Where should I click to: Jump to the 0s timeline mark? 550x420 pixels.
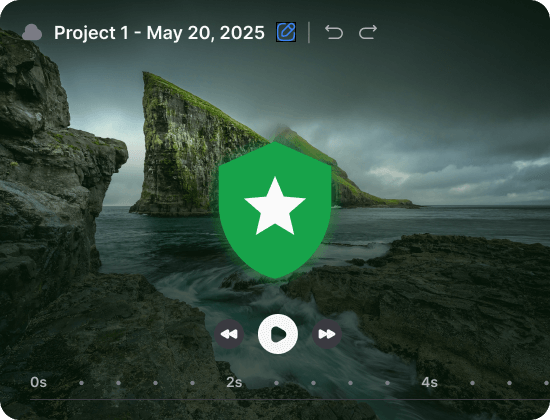tap(38, 382)
